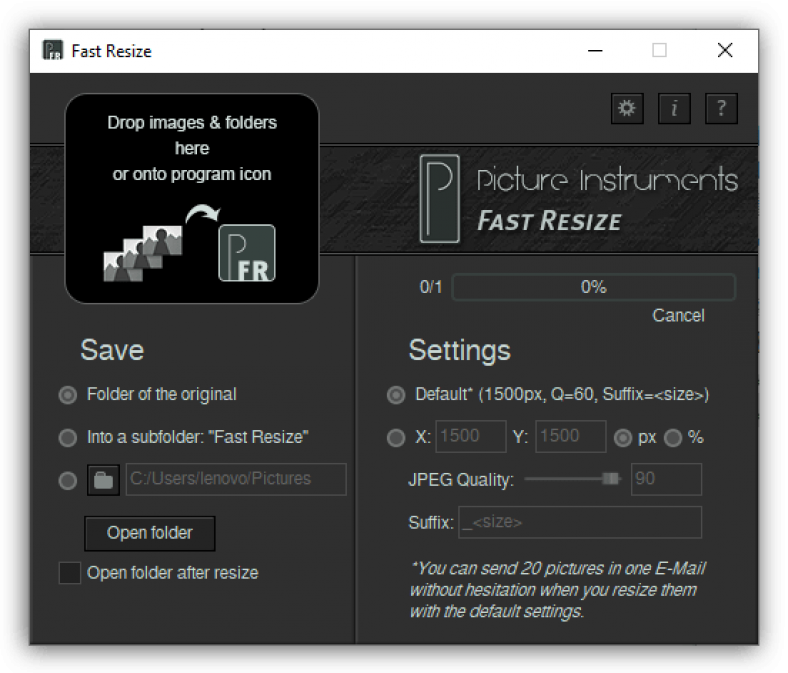Select the custom X/Y size radio button
788x673 pixels.
pyautogui.click(x=396, y=438)
